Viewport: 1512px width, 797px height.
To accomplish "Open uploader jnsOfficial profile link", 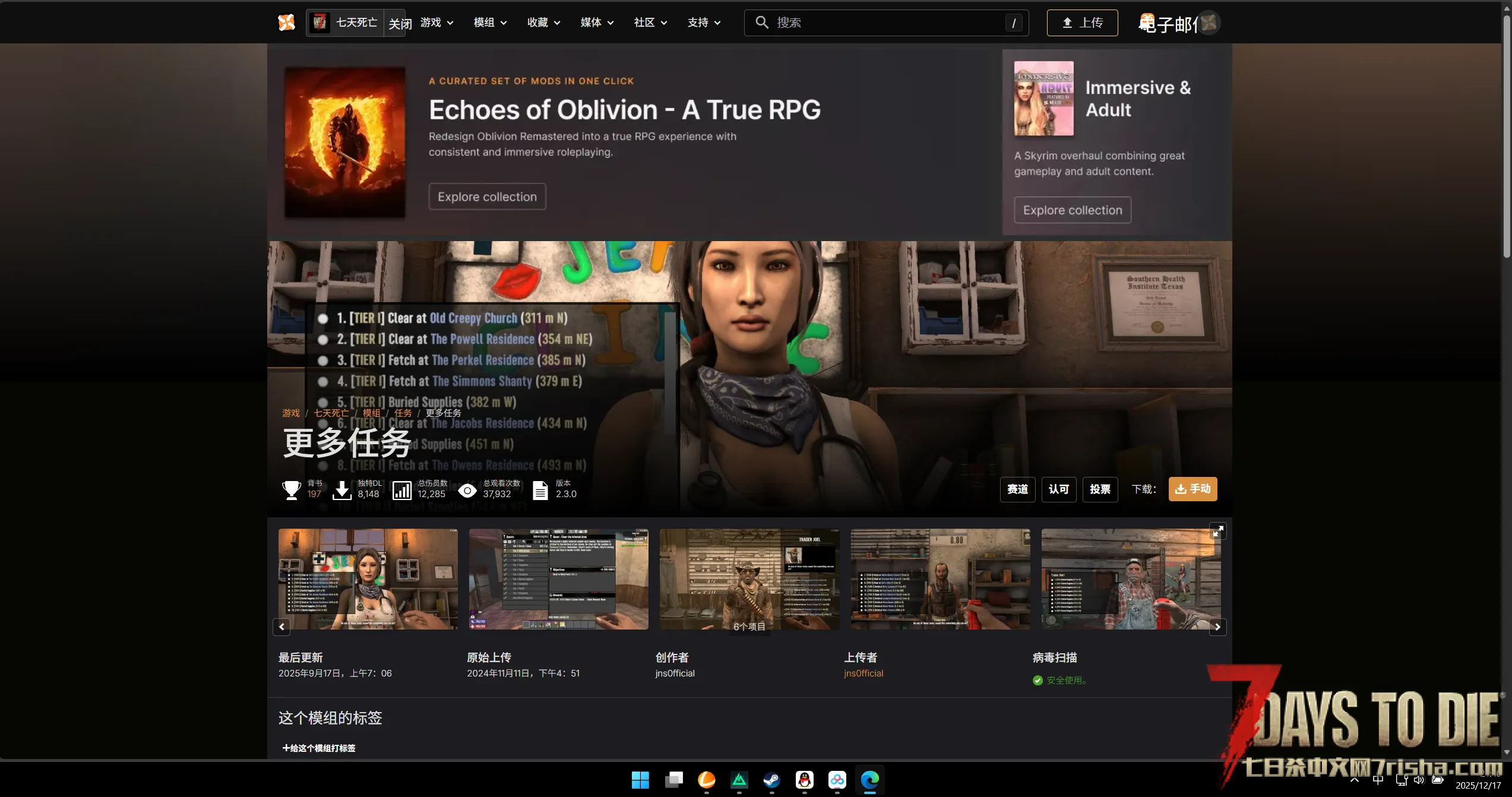I will pos(863,673).
